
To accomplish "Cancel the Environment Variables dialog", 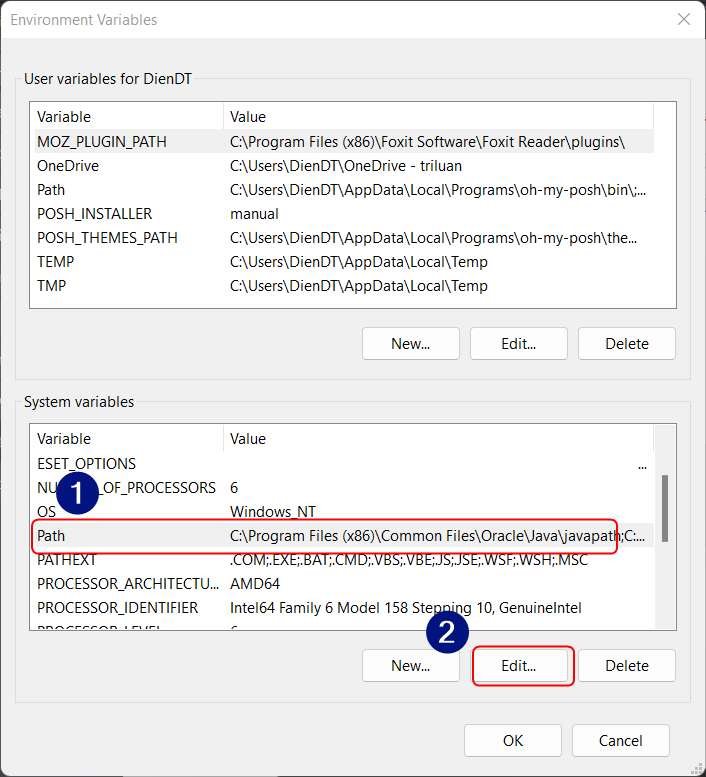I will point(620,741).
